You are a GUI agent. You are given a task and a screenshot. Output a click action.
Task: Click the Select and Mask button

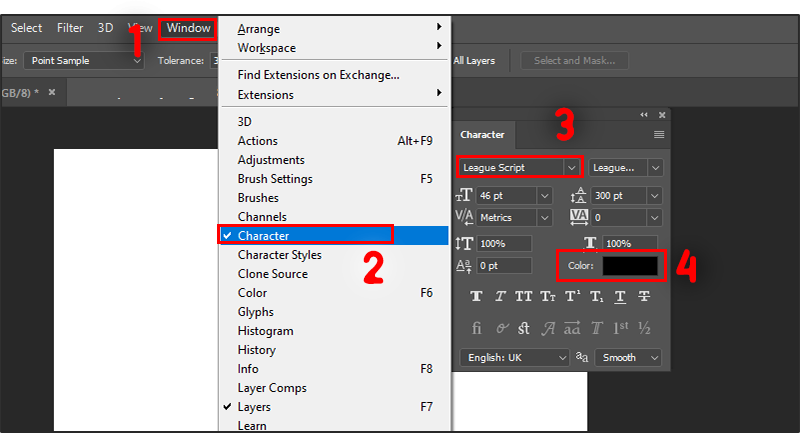pyautogui.click(x=575, y=60)
